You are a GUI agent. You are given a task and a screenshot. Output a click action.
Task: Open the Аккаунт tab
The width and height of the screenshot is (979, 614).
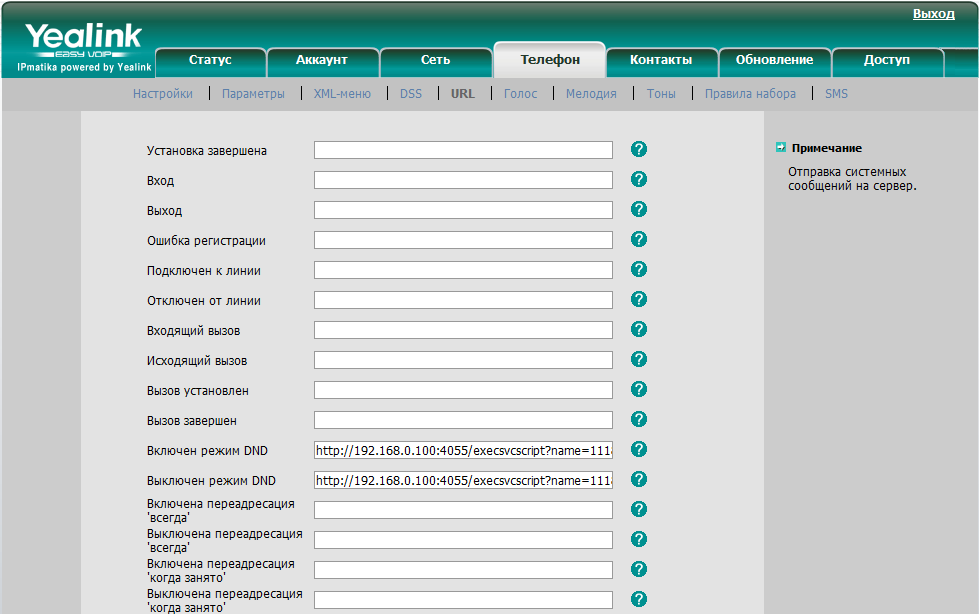[x=322, y=61]
